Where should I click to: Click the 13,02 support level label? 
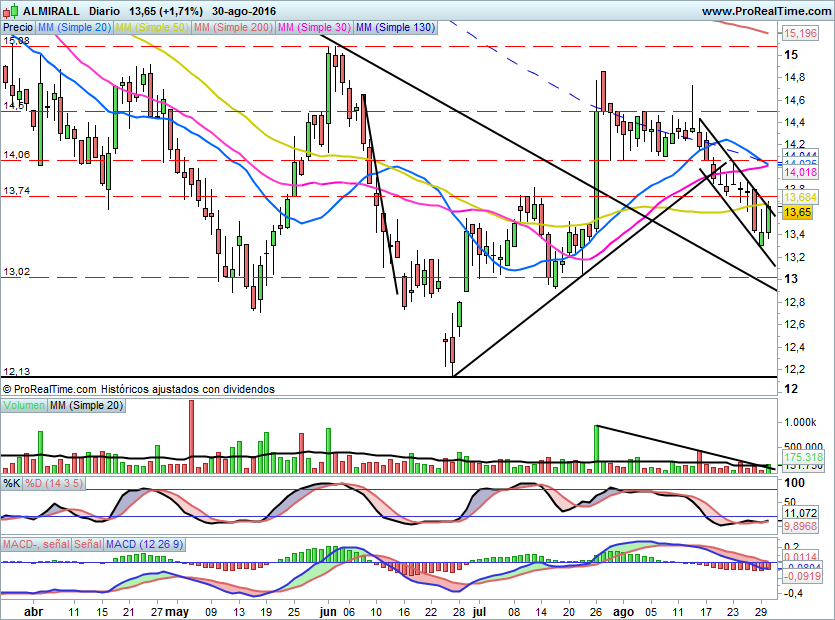pos(16,272)
